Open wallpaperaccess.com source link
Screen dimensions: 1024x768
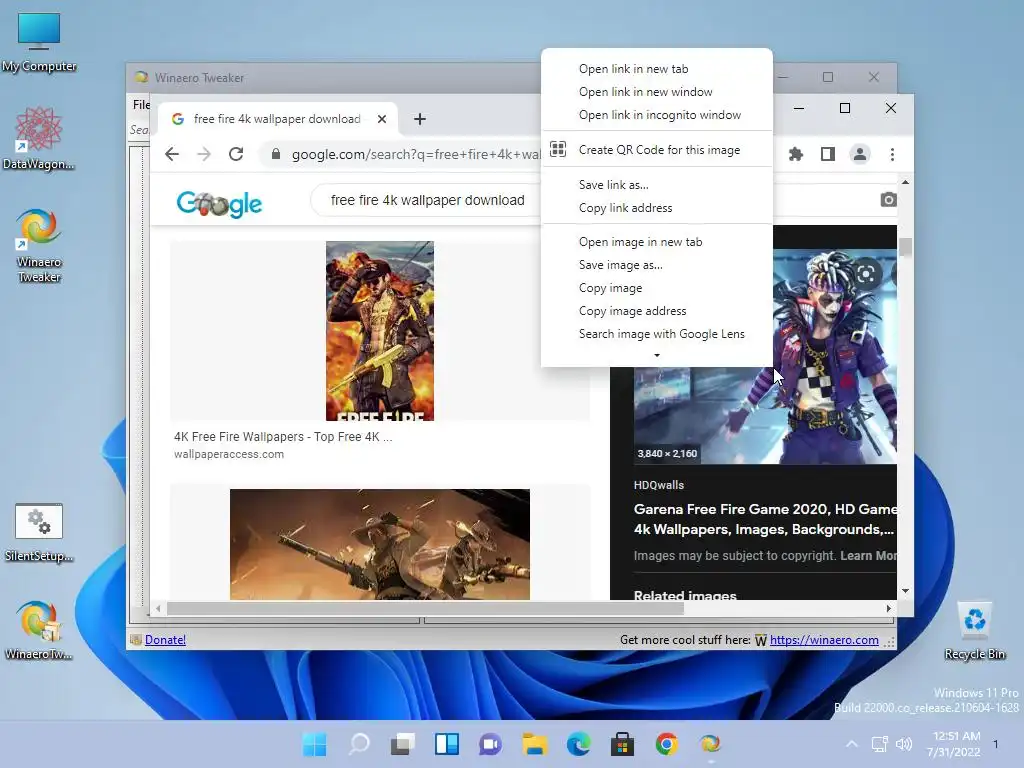229,454
